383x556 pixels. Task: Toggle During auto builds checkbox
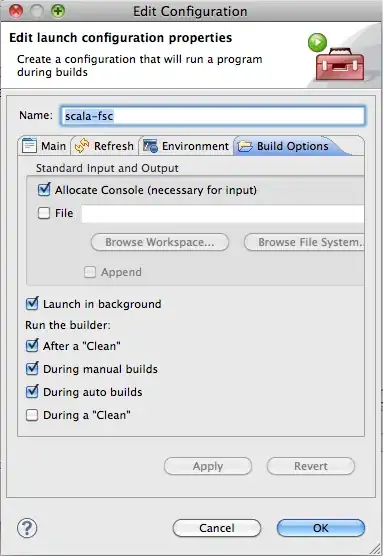(x=32, y=391)
